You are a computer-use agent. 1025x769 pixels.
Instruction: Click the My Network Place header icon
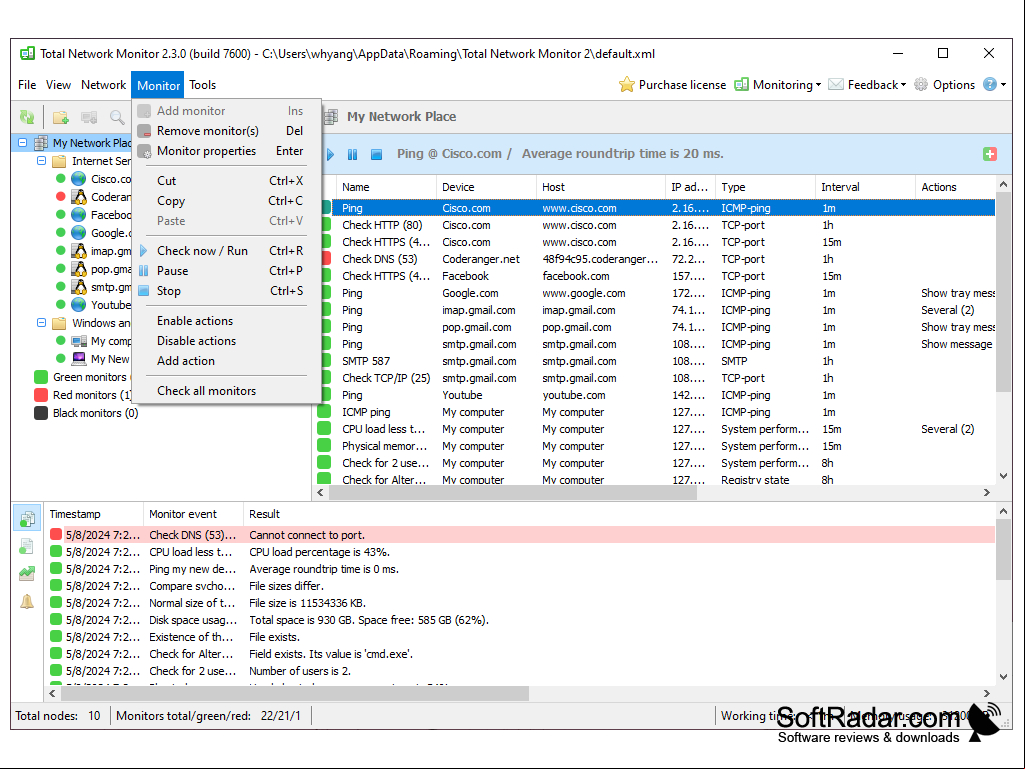click(331, 117)
